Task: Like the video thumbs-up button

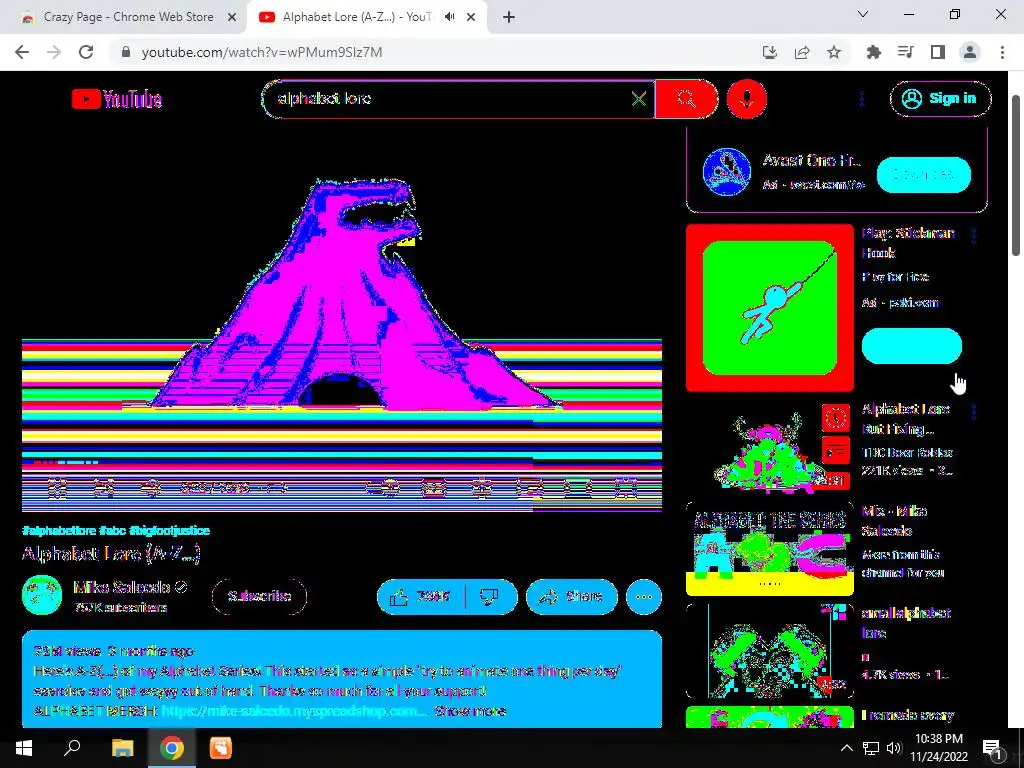Action: [421, 596]
